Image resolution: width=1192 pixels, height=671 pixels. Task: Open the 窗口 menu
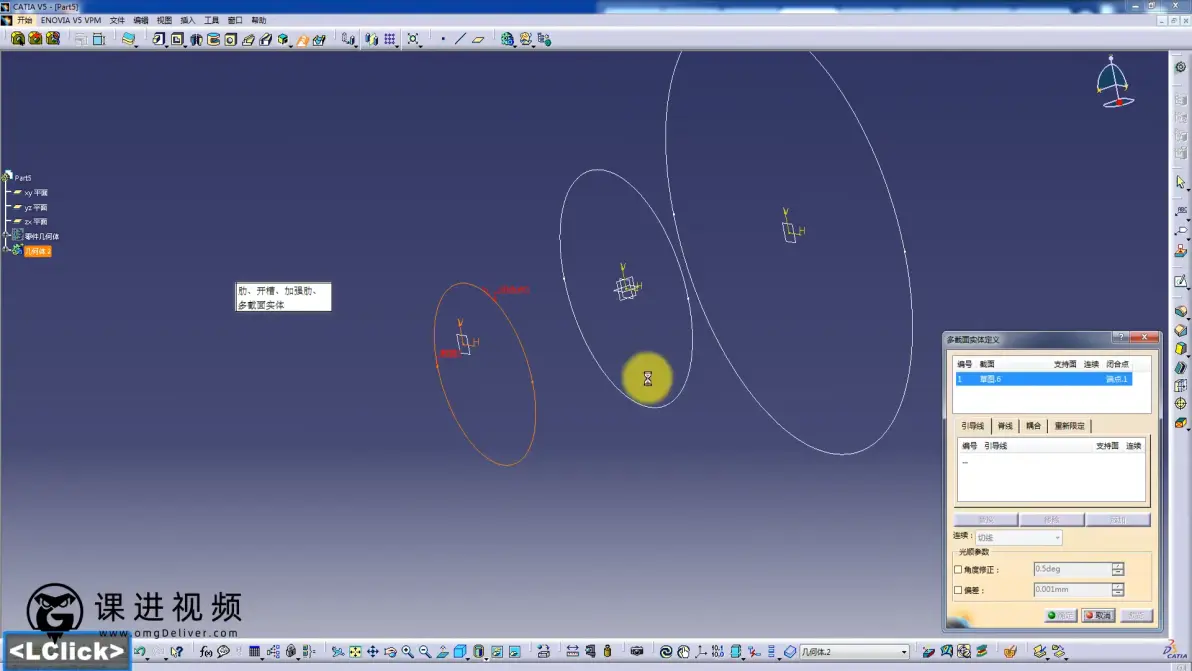235,21
